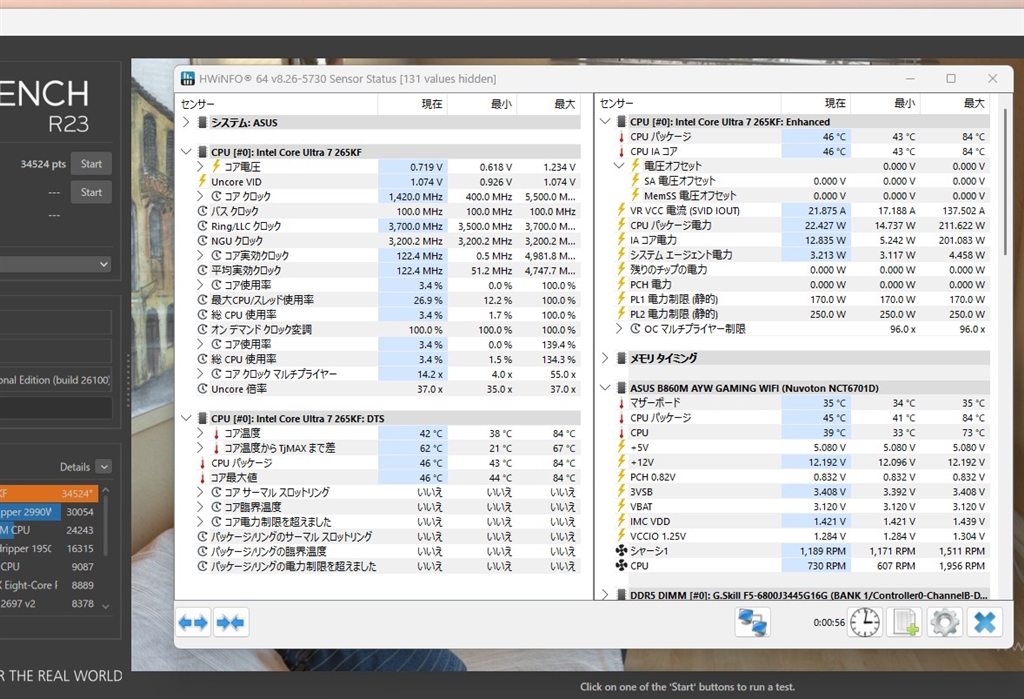Click the thermometer icon beside left-panel CPU パッケージ

[x=202, y=463]
